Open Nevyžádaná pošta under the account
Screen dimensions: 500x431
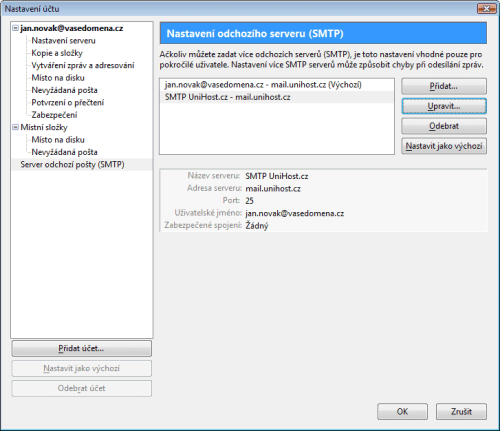tap(64, 90)
